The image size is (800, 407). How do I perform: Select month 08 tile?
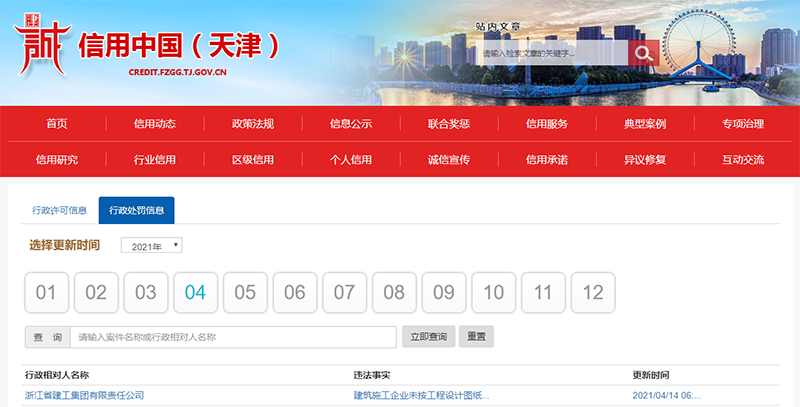click(x=394, y=293)
